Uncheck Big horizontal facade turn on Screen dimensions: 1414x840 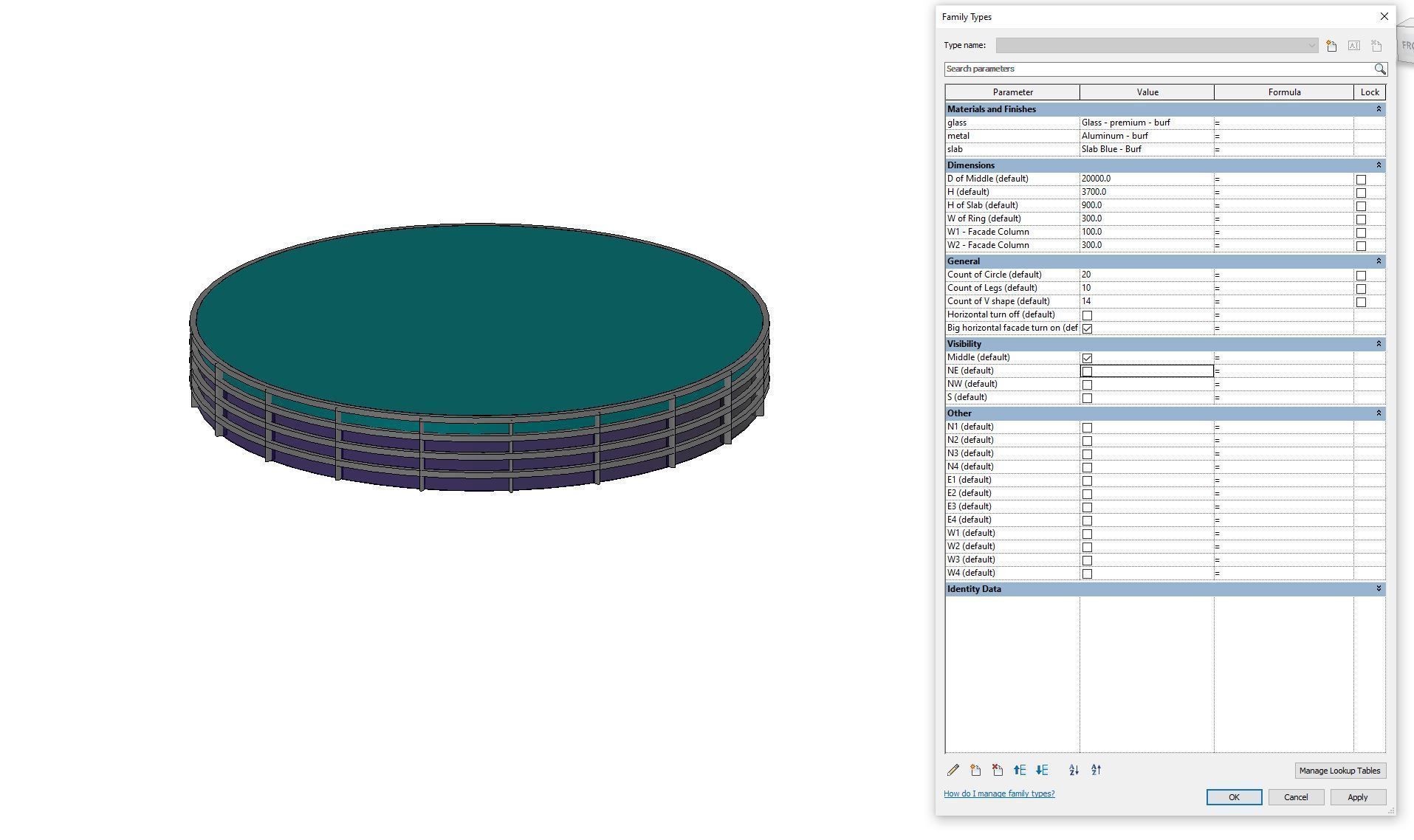coord(1087,328)
